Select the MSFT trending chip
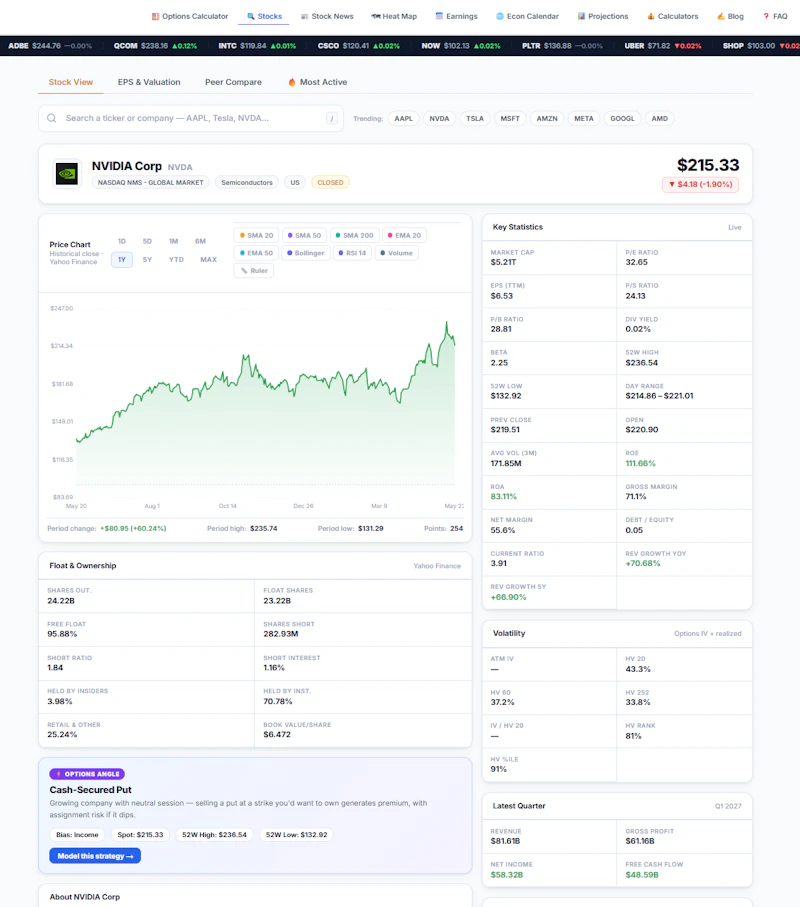The height and width of the screenshot is (907, 800). [510, 119]
